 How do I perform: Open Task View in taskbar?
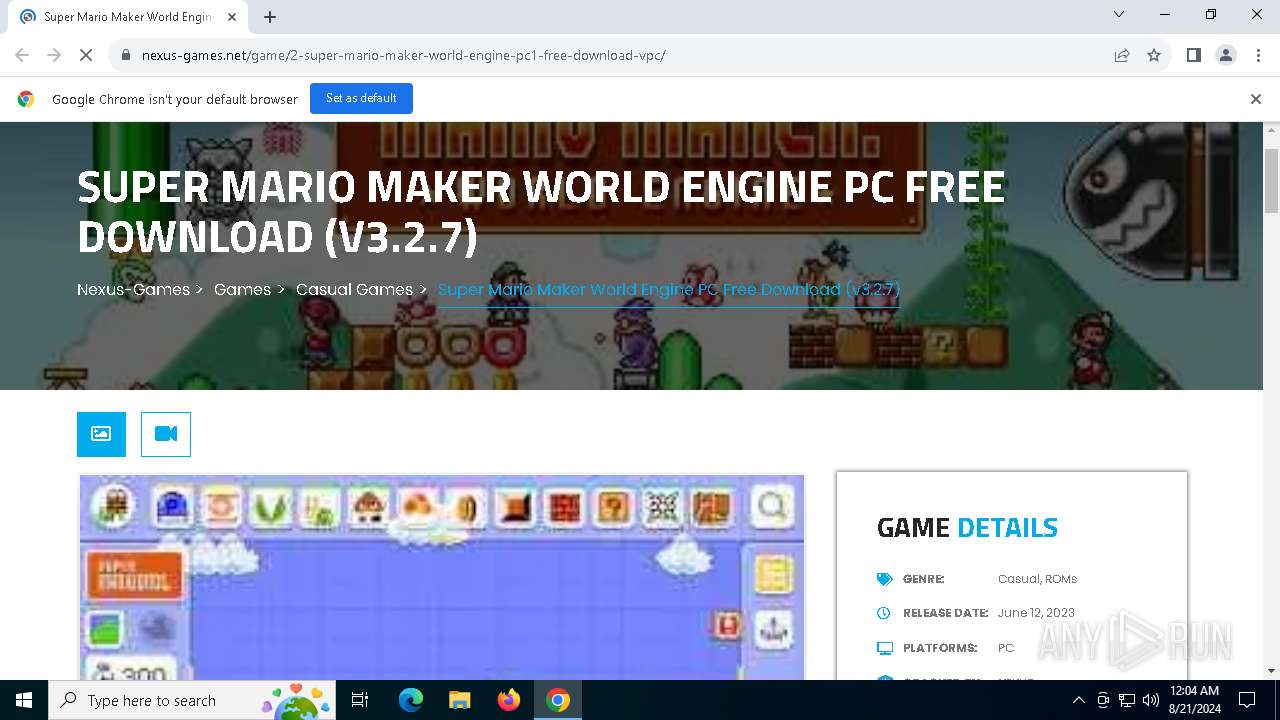coord(360,700)
